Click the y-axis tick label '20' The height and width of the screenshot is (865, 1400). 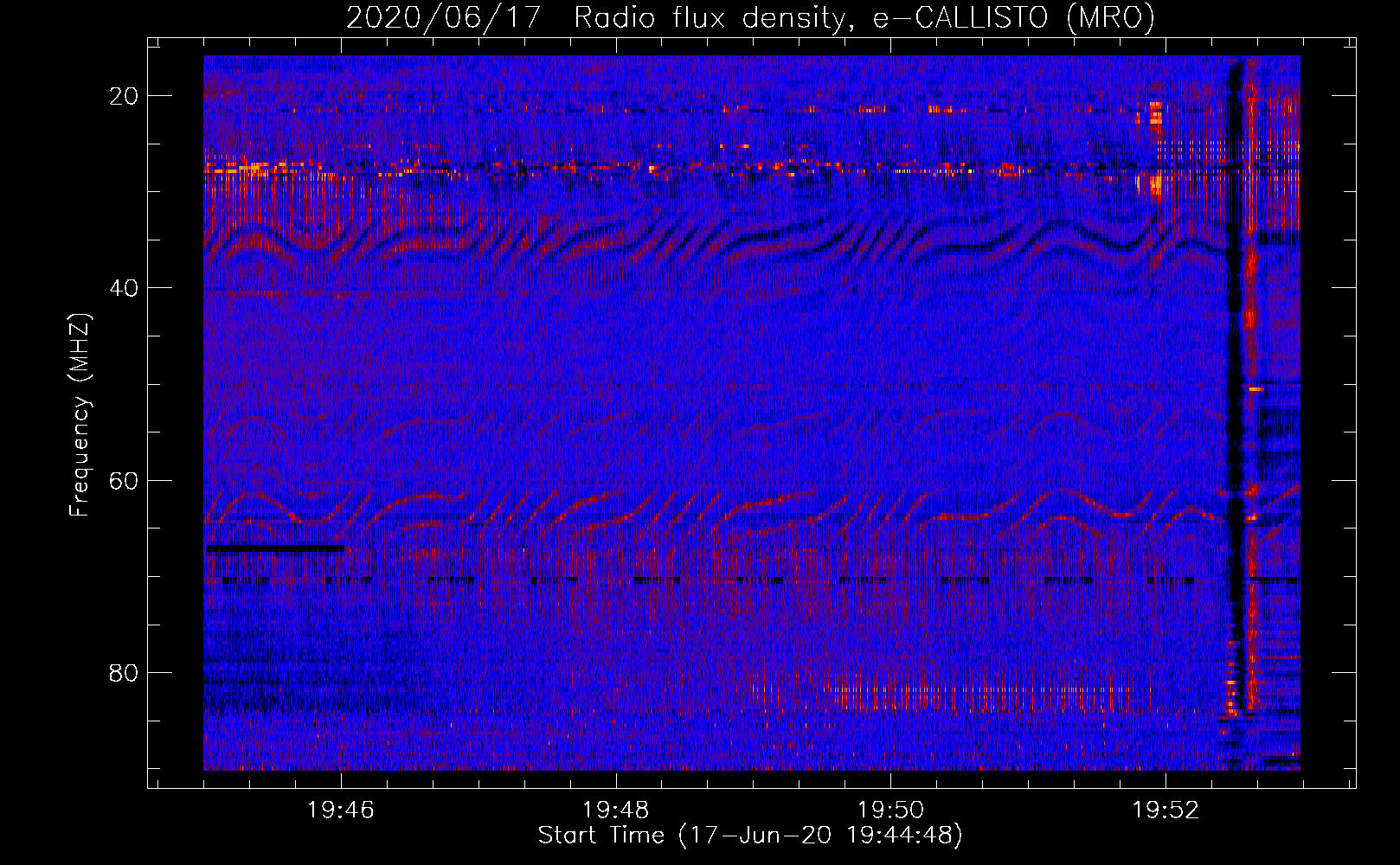[124, 96]
